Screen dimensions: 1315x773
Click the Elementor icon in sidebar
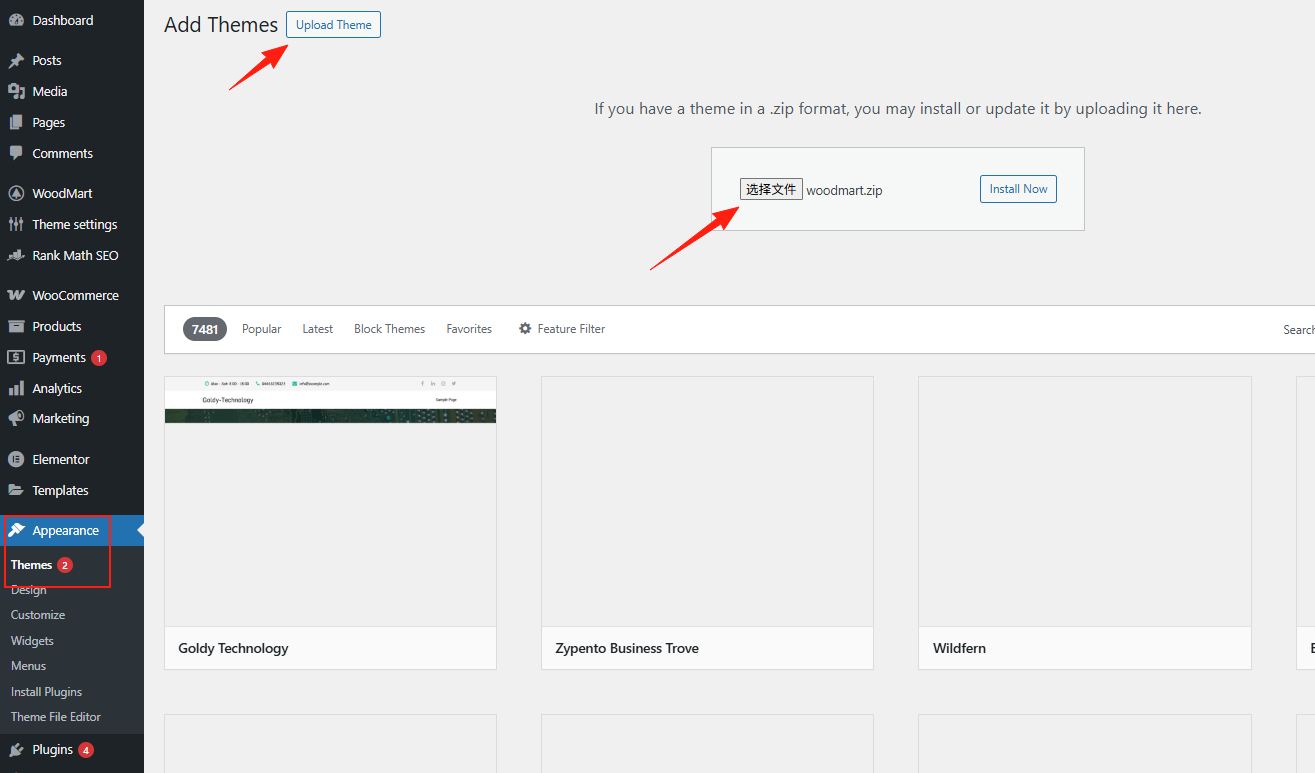[x=16, y=460]
